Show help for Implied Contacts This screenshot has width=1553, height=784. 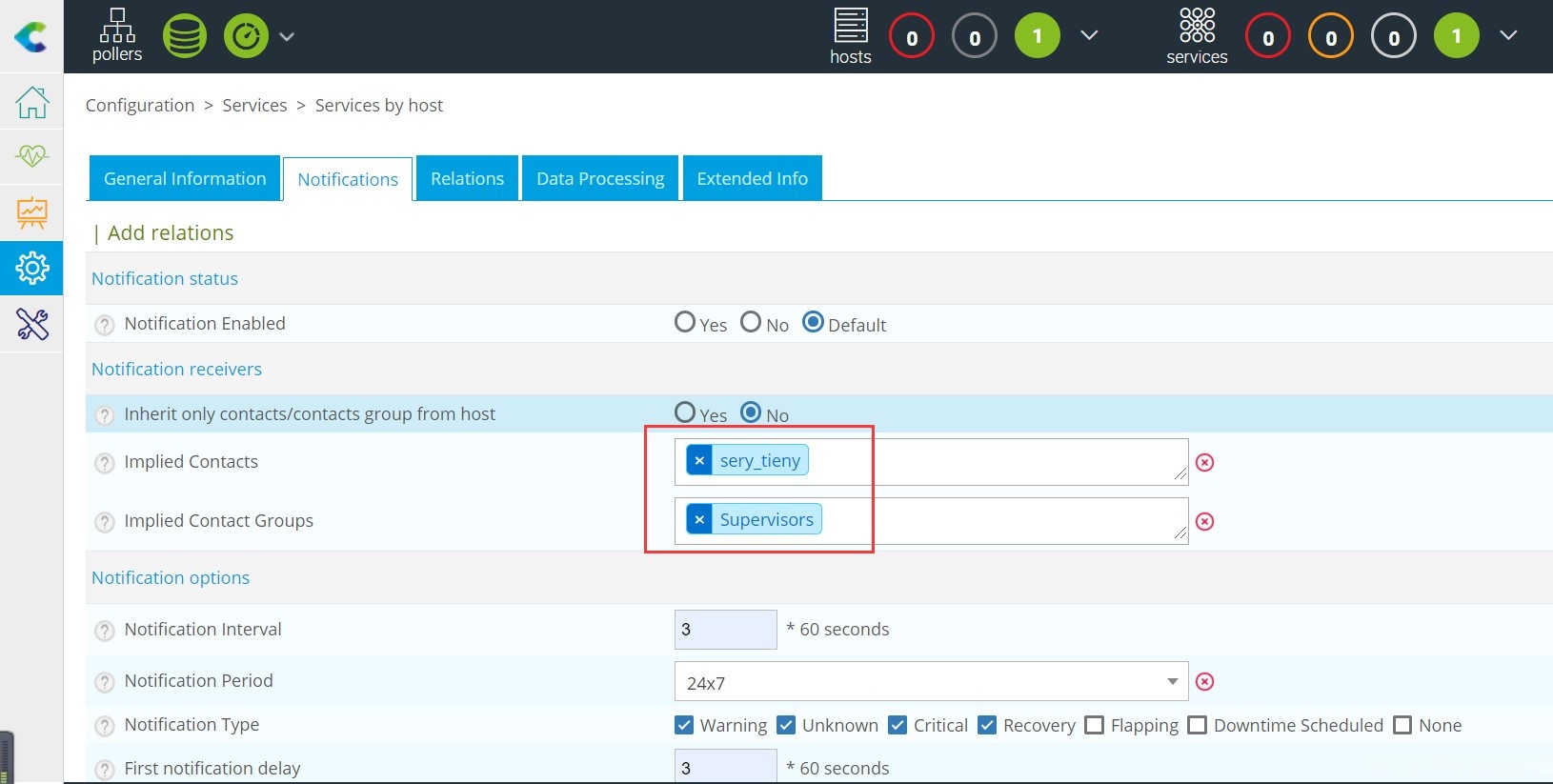coord(105,463)
